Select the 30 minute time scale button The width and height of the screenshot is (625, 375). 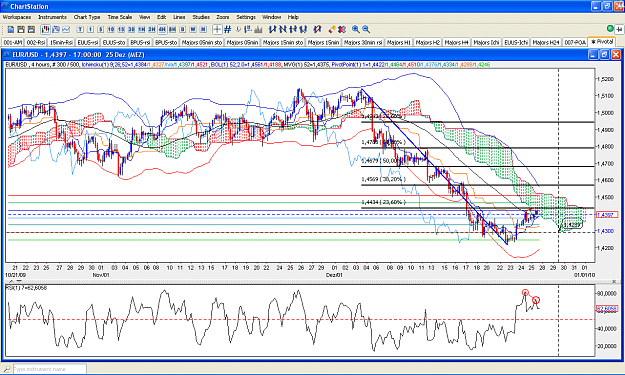[131, 29]
